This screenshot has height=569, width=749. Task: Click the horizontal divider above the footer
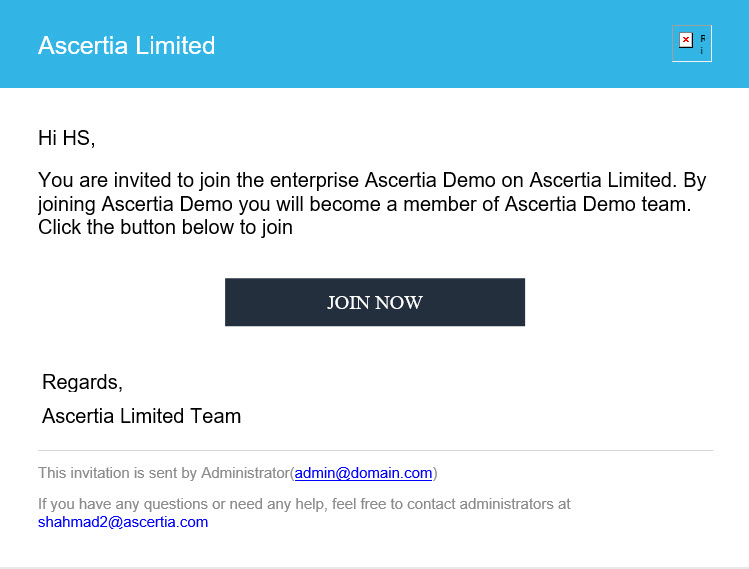click(x=375, y=450)
